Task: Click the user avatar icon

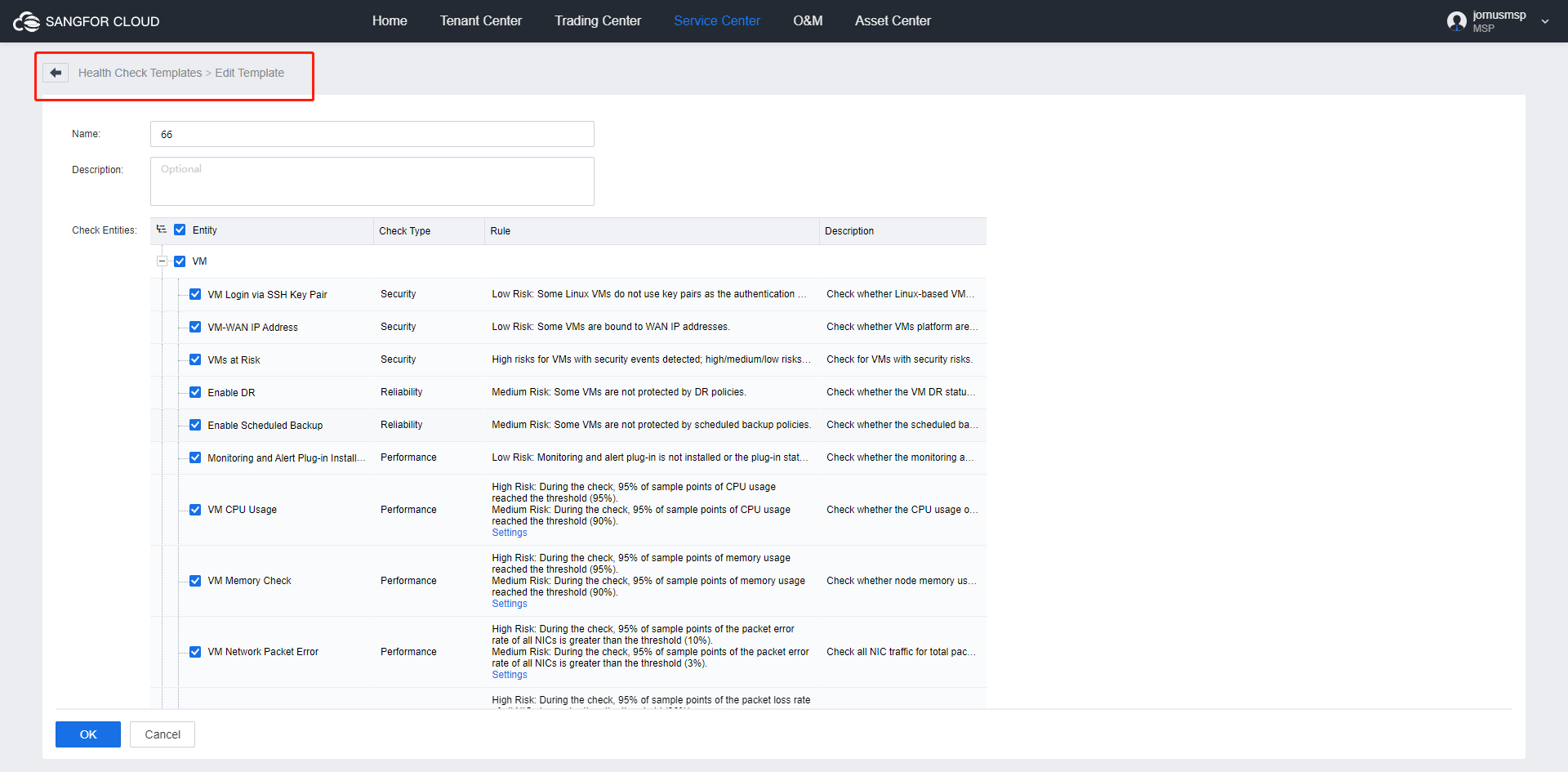Action: [x=1456, y=21]
